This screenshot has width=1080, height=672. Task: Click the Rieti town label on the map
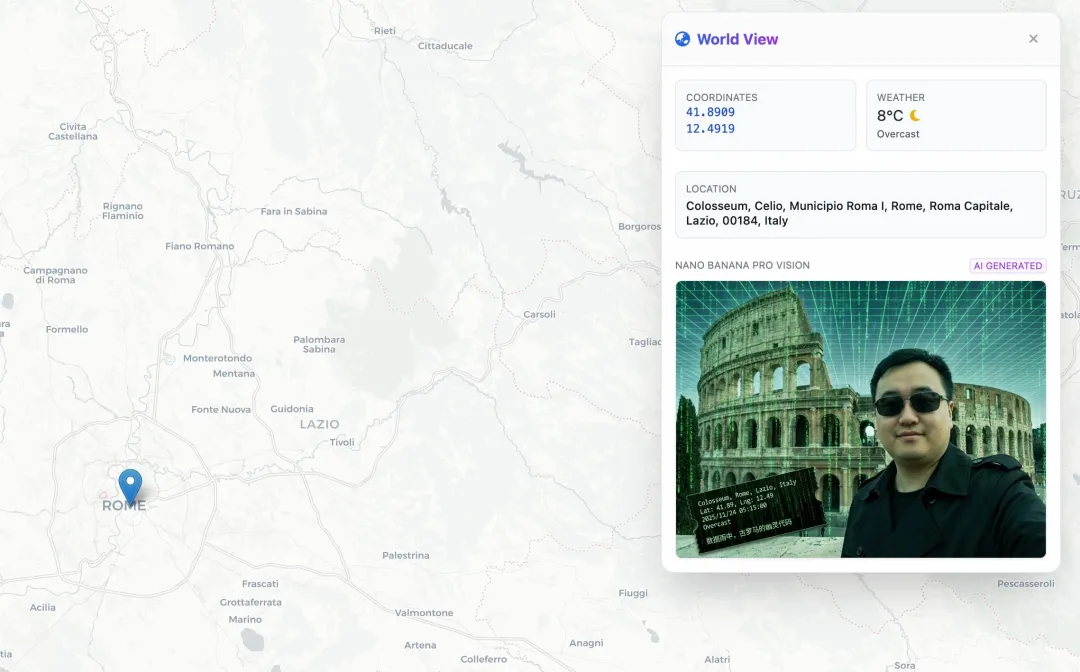(x=385, y=31)
